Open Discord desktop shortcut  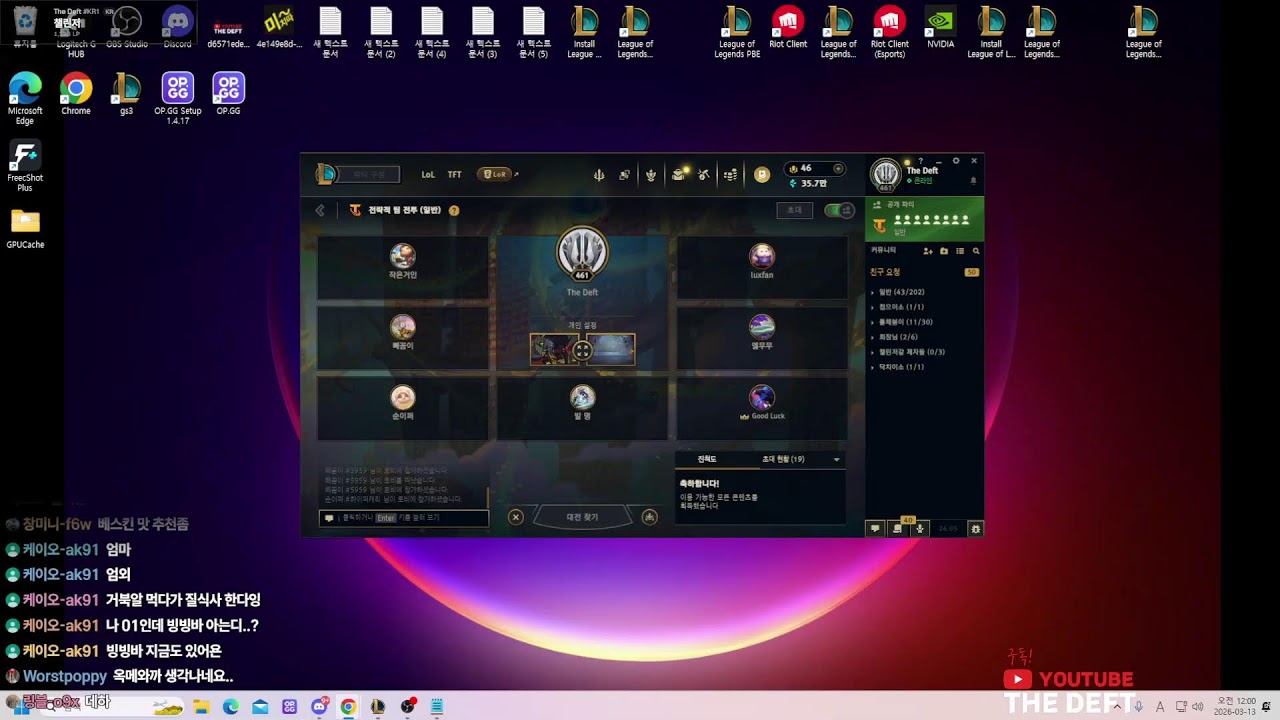pyautogui.click(x=177, y=27)
